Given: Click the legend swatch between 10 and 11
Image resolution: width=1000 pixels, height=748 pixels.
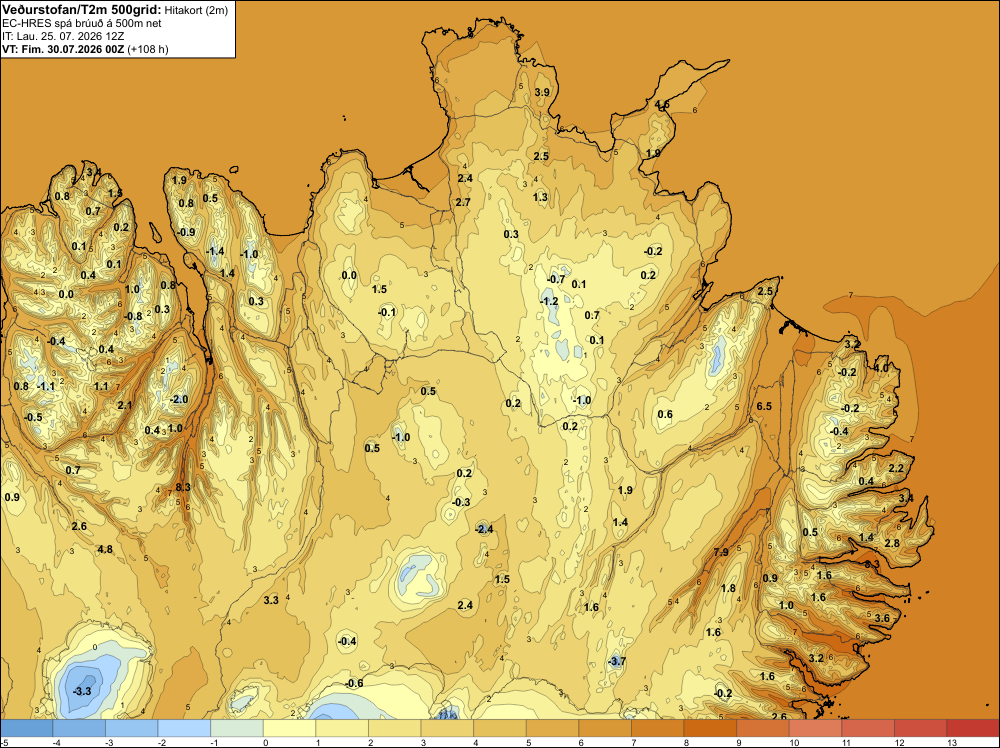Looking at the screenshot, I should point(816,728).
